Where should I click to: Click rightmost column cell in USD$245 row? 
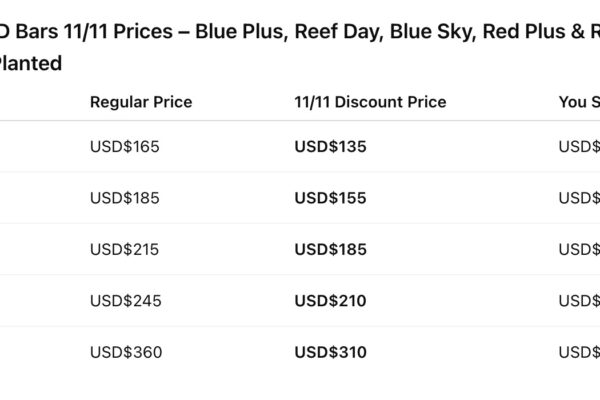click(x=579, y=301)
